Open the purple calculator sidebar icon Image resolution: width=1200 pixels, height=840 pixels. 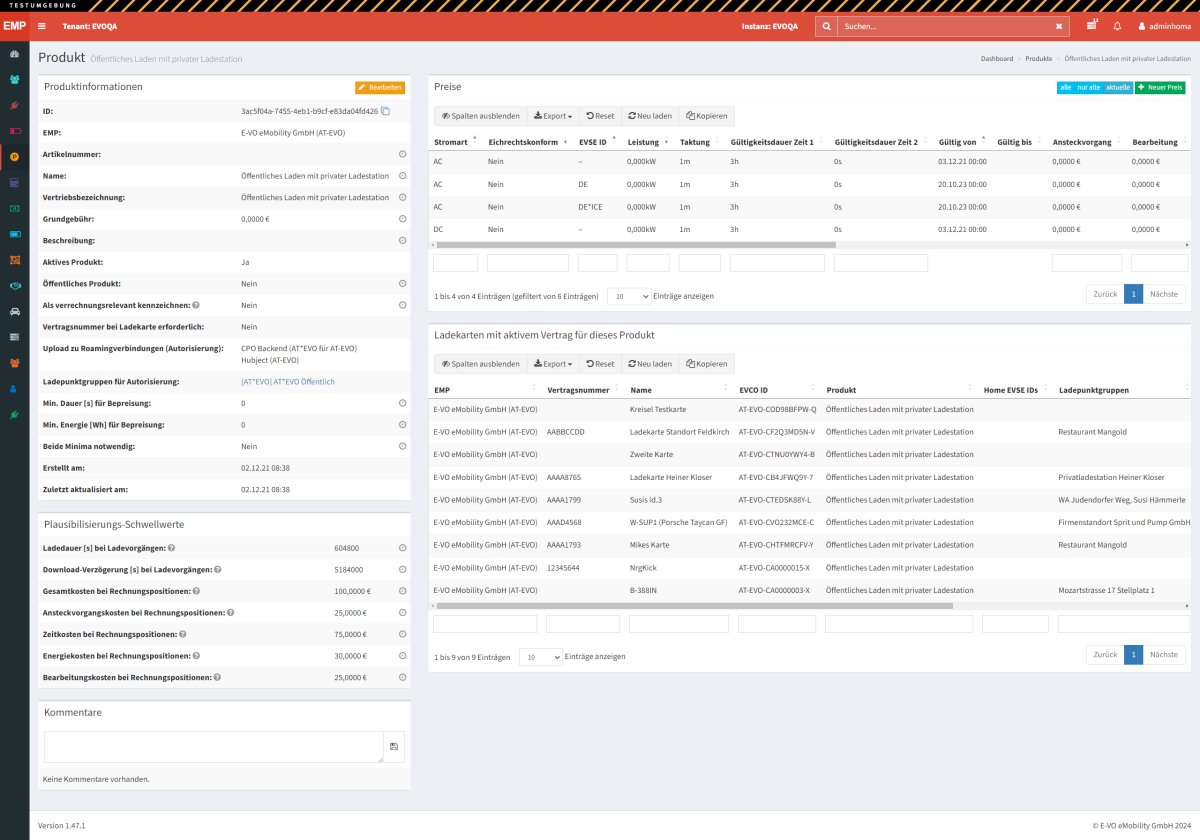14,183
